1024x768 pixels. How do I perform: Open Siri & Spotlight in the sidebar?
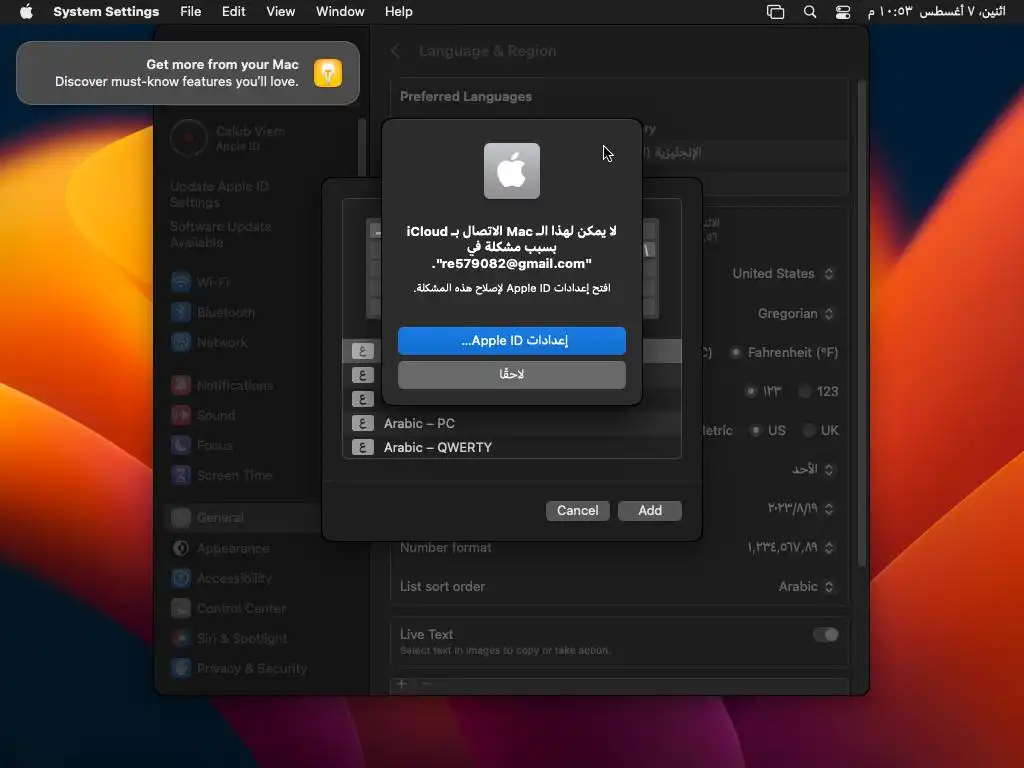[x=229, y=639]
